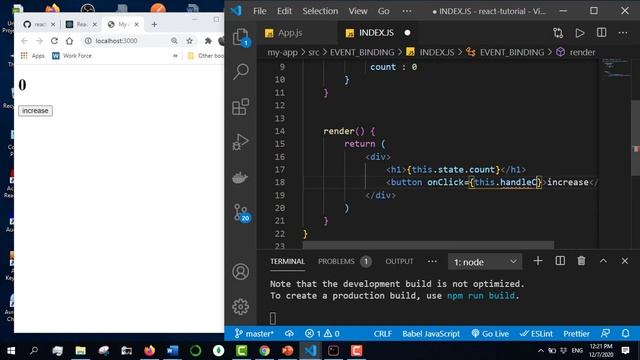Click src in breadcrumb path
Image resolution: width=640 pixels, height=360 pixels.
click(x=313, y=52)
